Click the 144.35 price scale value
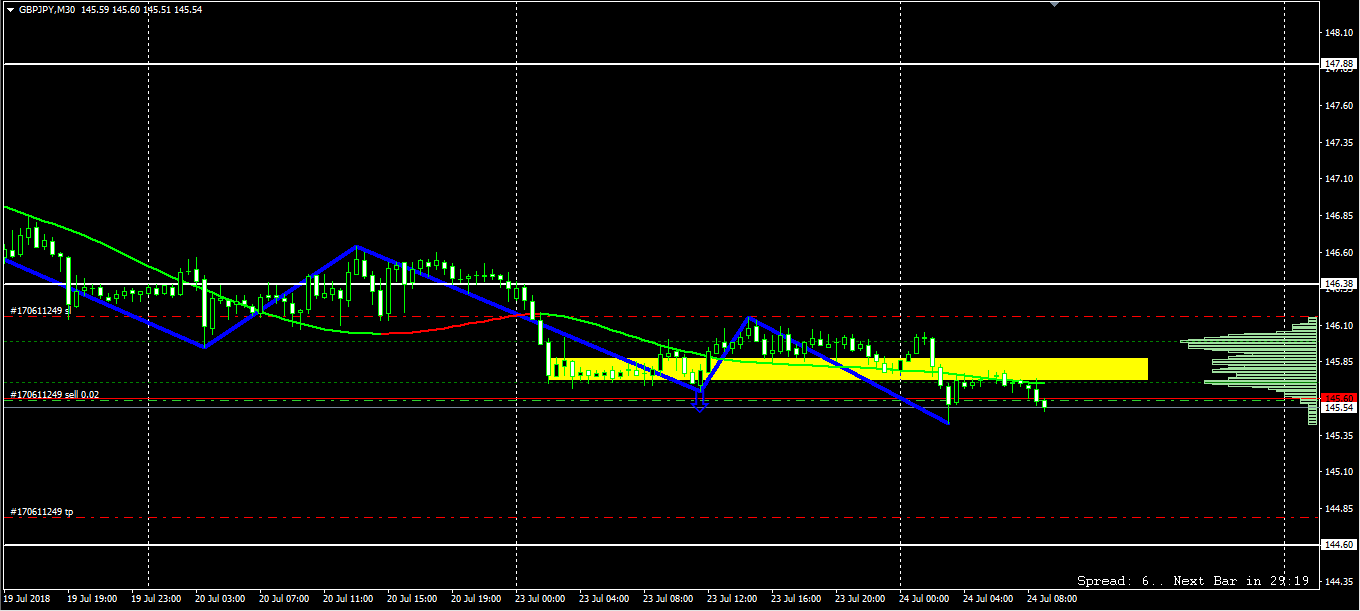 pyautogui.click(x=1339, y=581)
